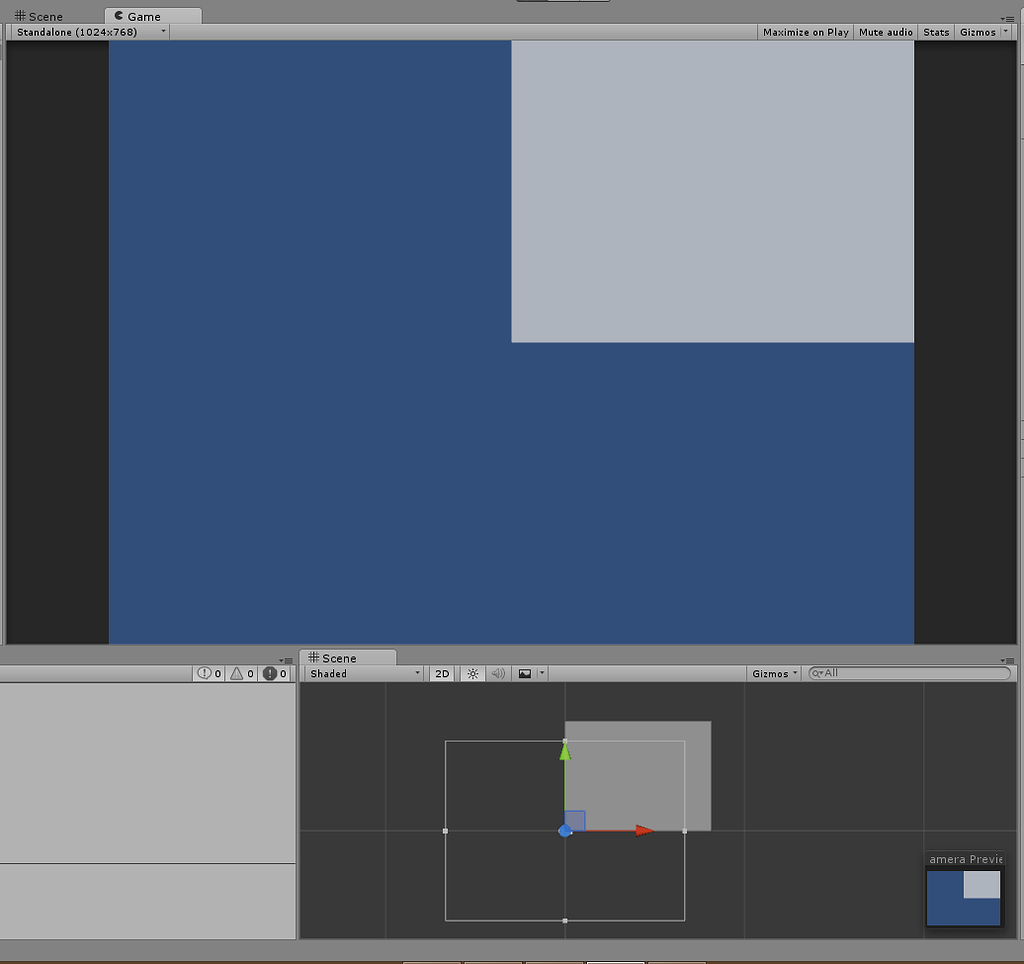
Task: Open the effects visibility icon in Scene toolbar
Action: pos(526,673)
